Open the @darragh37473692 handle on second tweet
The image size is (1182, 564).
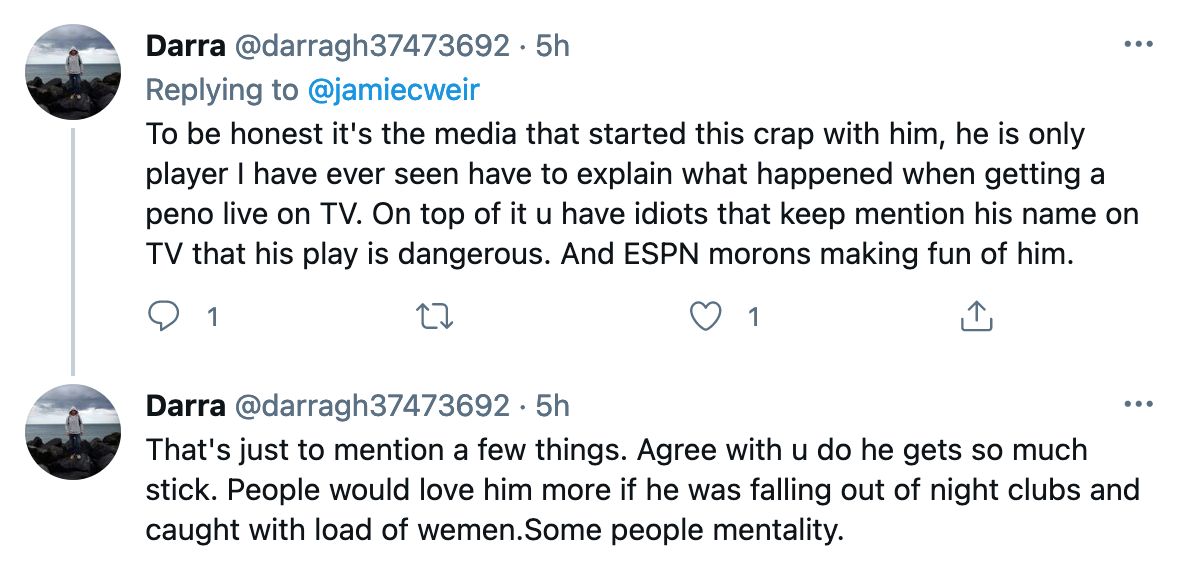tap(371, 406)
